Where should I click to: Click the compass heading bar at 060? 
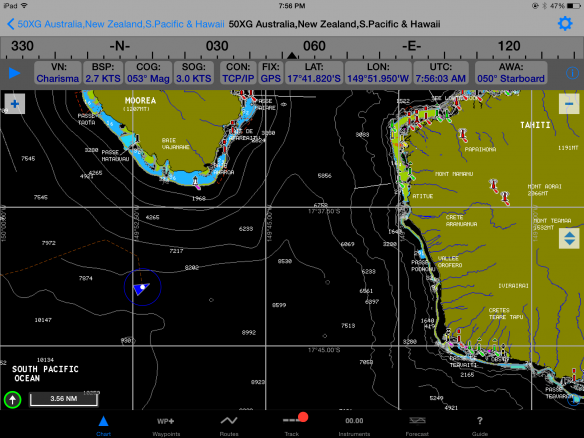pyautogui.click(x=314, y=47)
